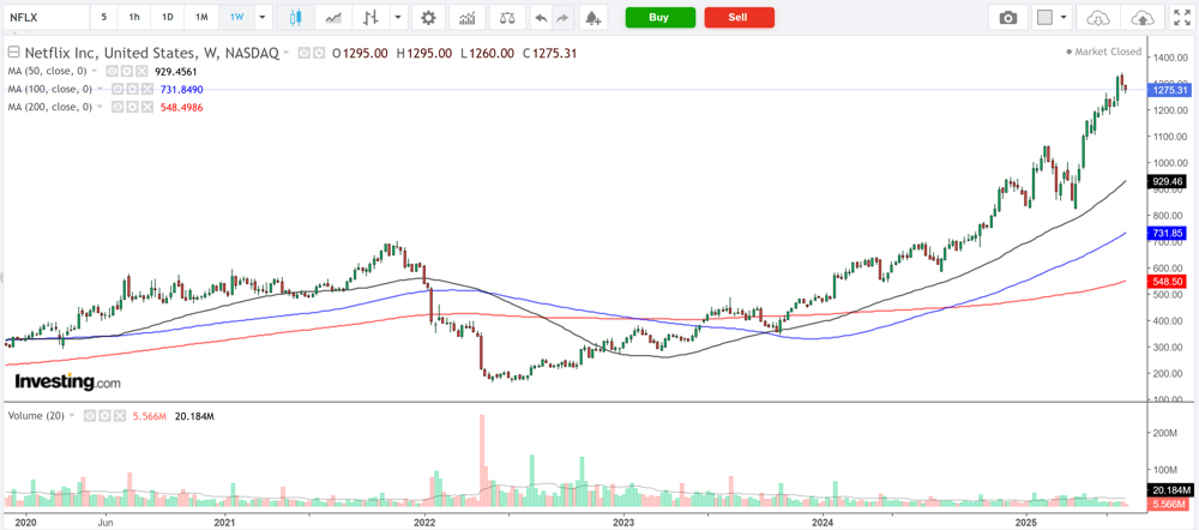Load chart layout from cloud icon
This screenshot has height=530, width=1199.
(x=1097, y=18)
